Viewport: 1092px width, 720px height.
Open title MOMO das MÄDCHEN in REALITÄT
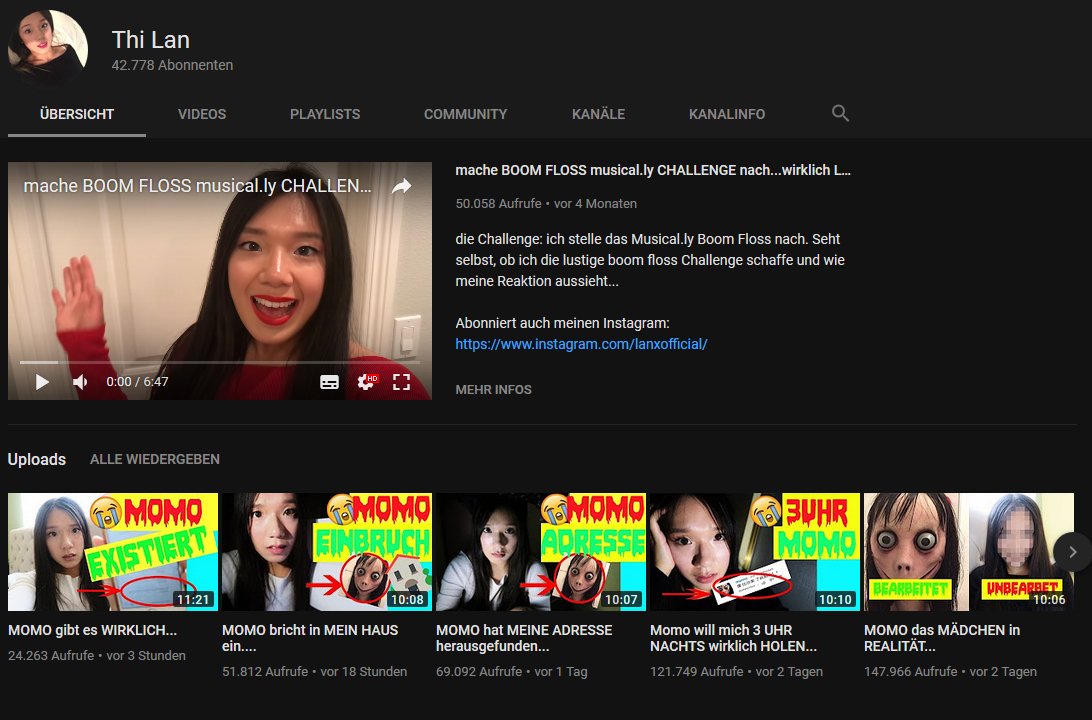[x=942, y=638]
